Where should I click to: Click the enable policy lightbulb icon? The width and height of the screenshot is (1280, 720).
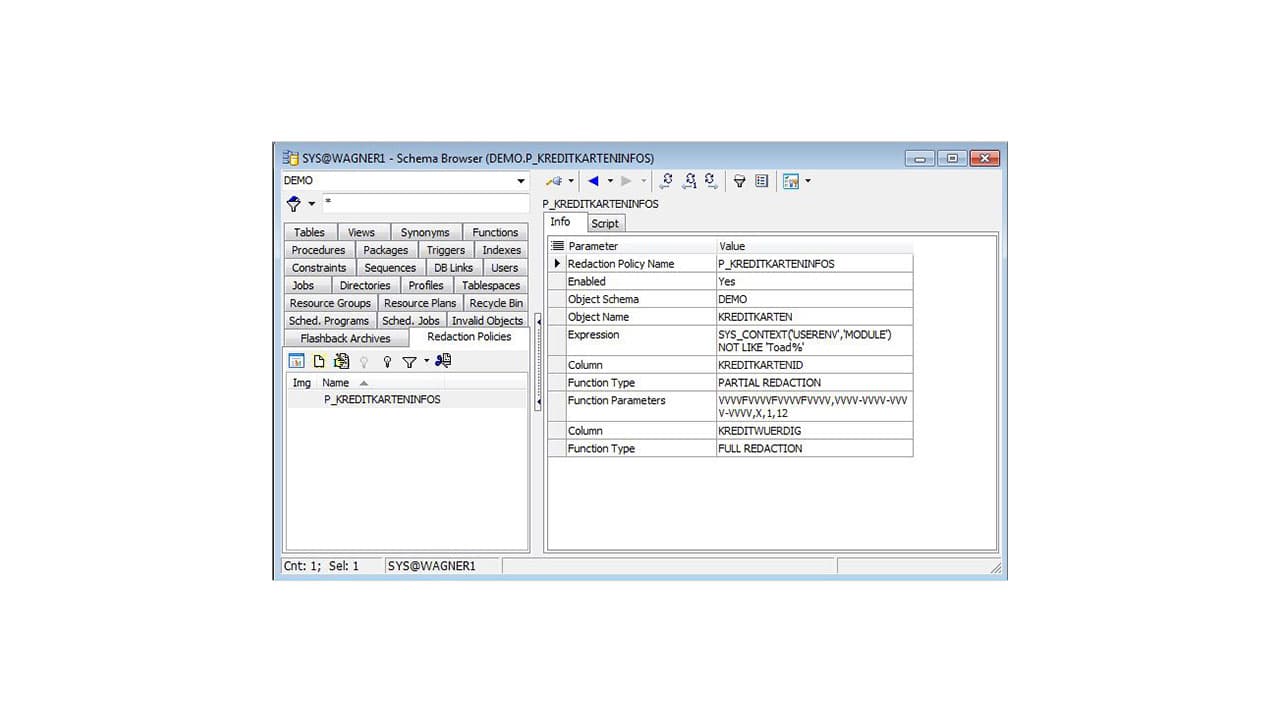click(387, 361)
